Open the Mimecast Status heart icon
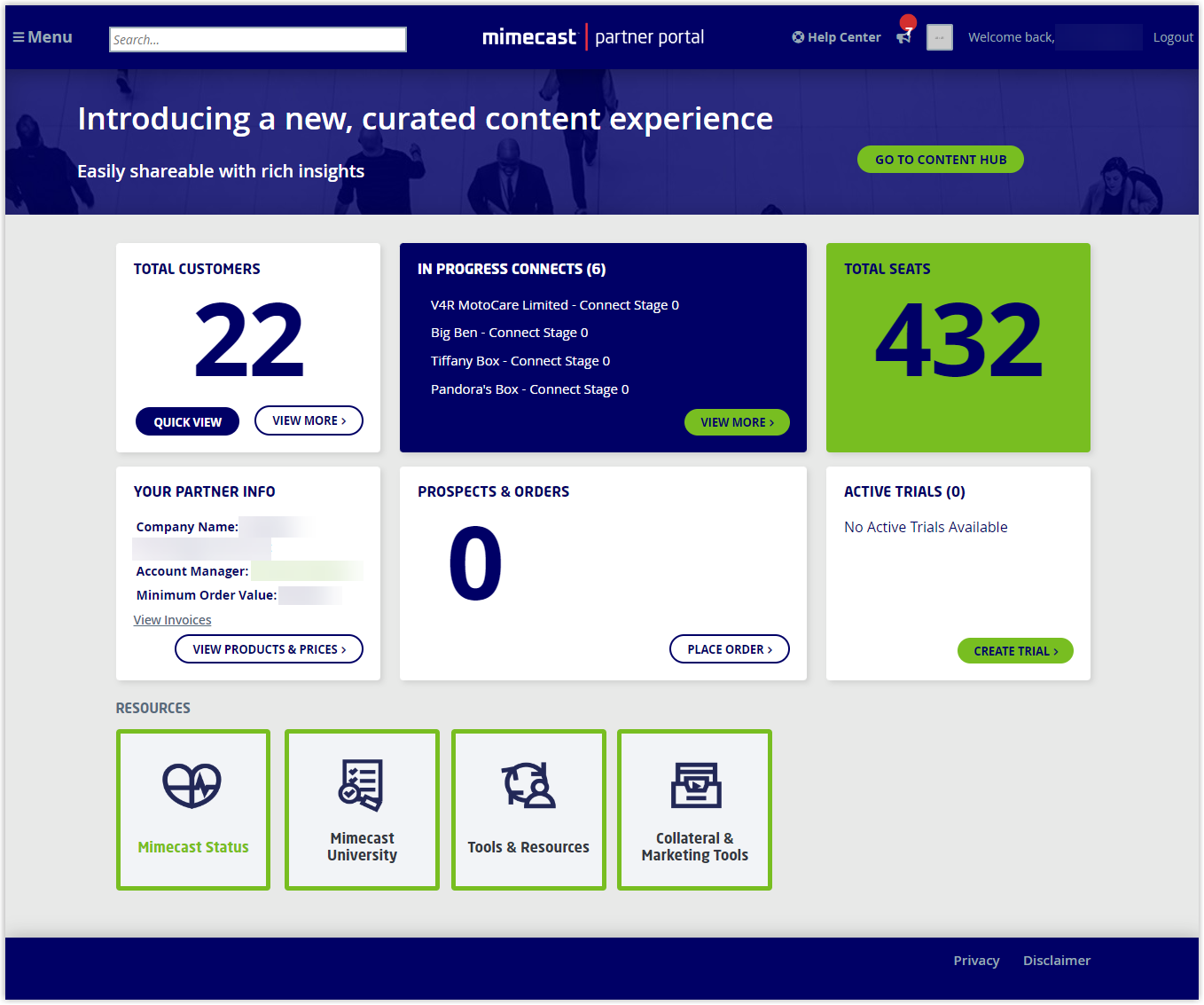The height and width of the screenshot is (1005, 1204). [192, 785]
